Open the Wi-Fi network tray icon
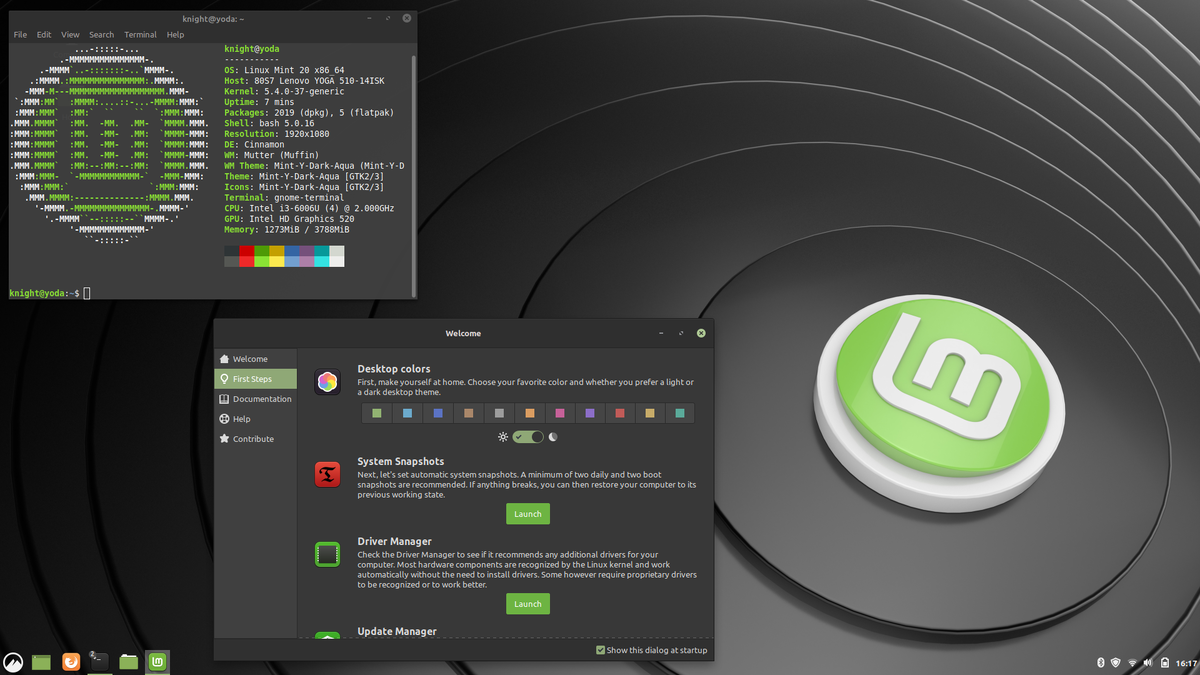This screenshot has height=675, width=1200. 1132,662
